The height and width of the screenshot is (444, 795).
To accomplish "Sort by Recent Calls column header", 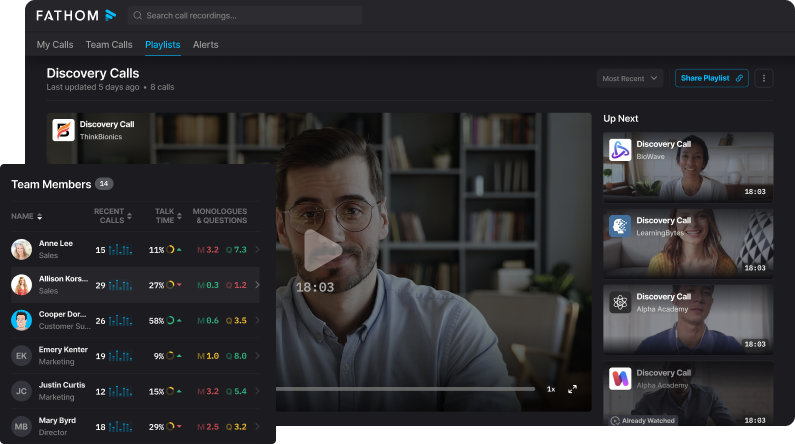I will tap(110, 216).
